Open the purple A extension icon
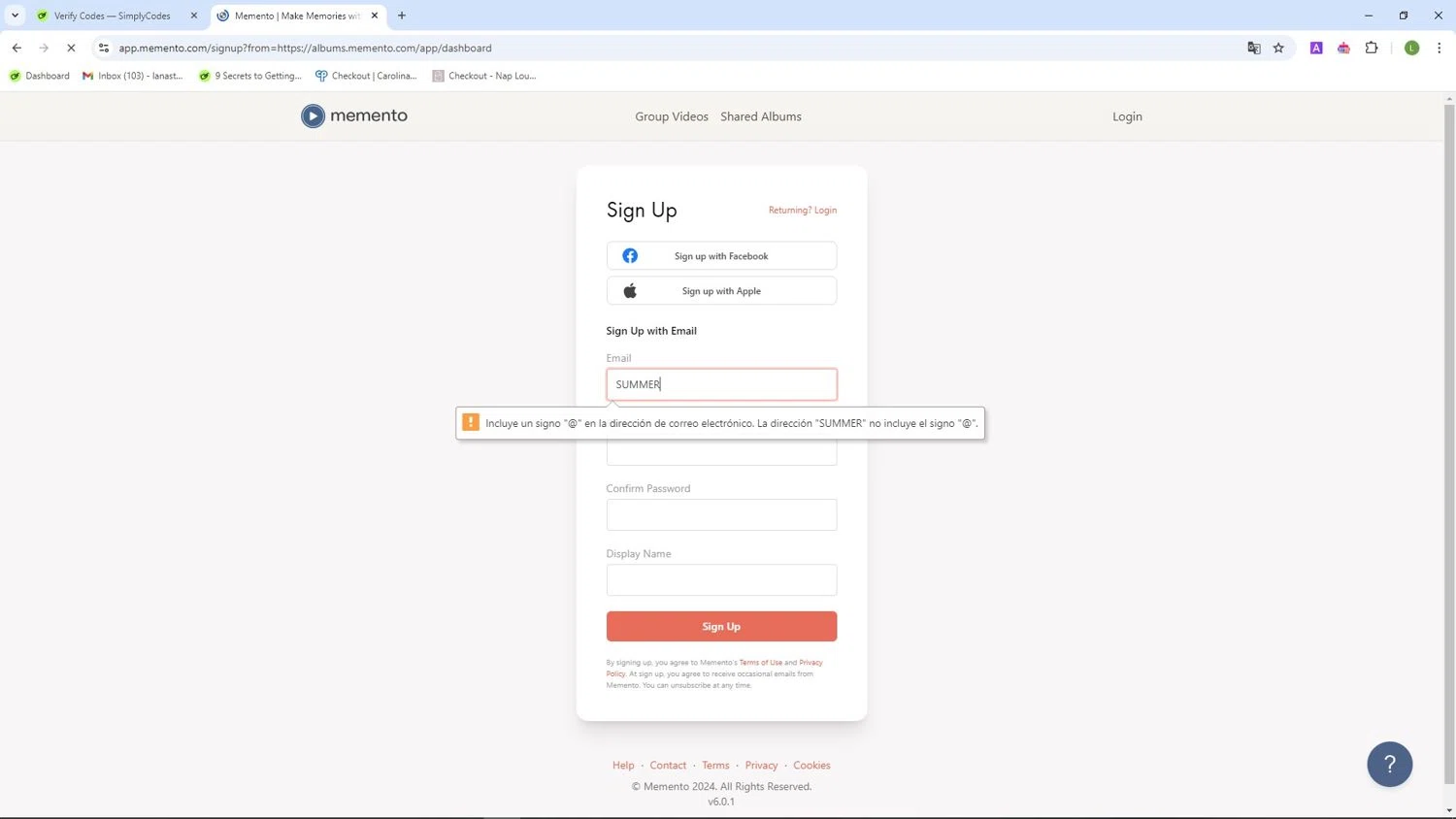The height and width of the screenshot is (819, 1456). 1316,48
